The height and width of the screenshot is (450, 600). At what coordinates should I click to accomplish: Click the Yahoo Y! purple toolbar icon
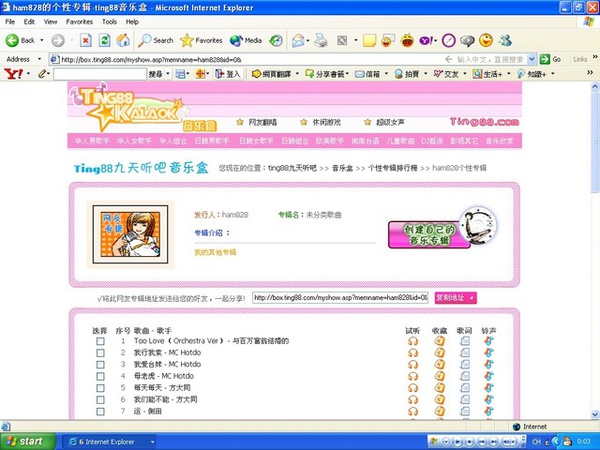(x=426, y=41)
